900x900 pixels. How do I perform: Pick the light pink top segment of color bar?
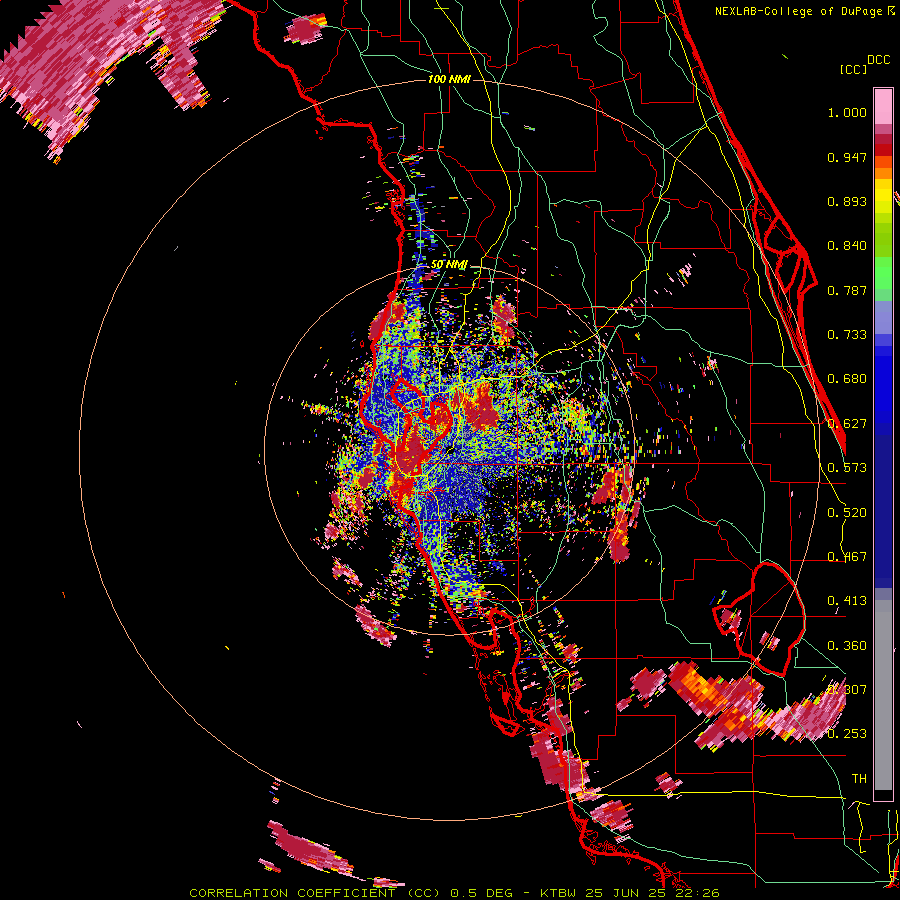tap(883, 106)
